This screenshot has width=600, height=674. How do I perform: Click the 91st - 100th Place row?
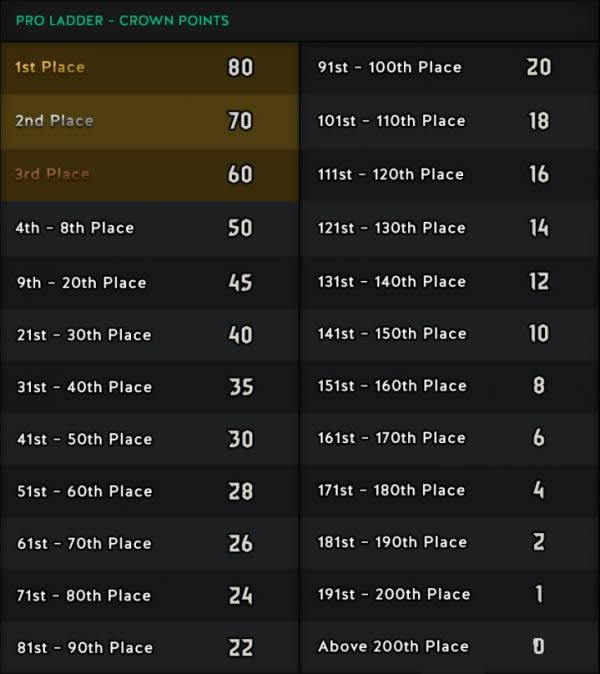450,67
